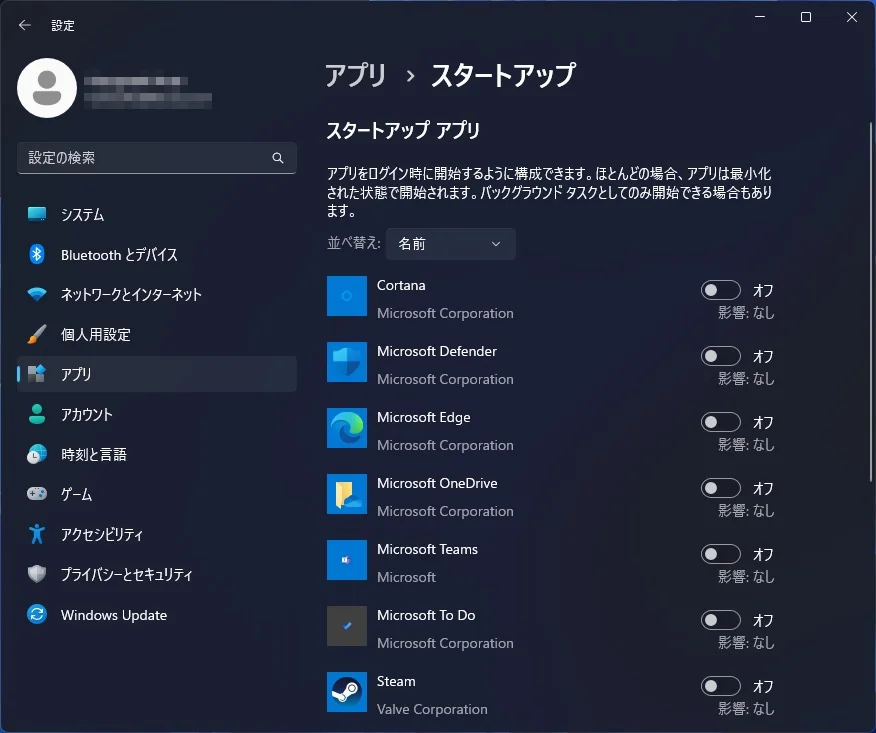Click the Microsoft Edge app icon
Image resolution: width=876 pixels, height=733 pixels.
pyautogui.click(x=347, y=428)
